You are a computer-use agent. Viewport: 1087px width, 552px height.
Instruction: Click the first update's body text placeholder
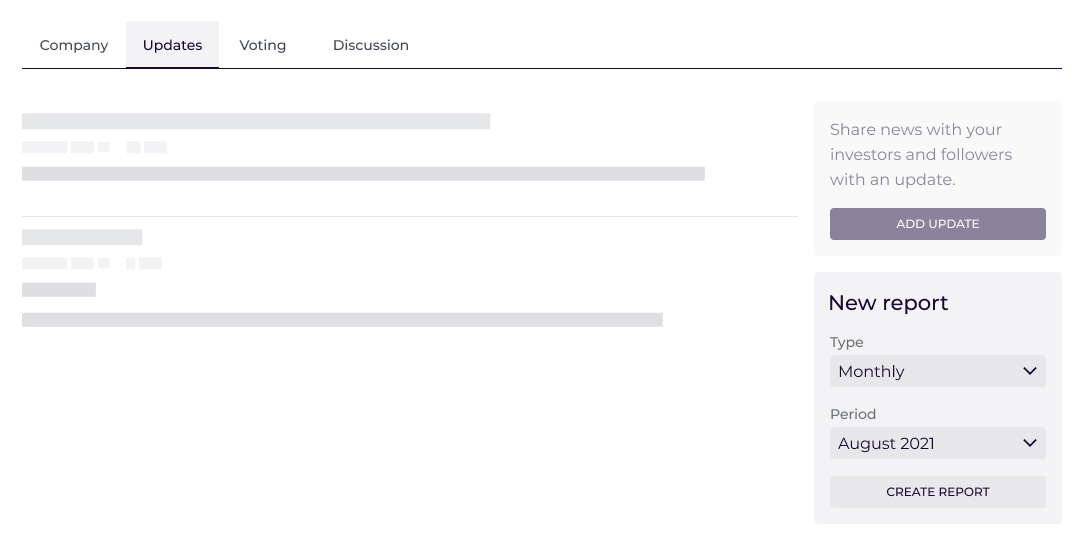point(363,174)
